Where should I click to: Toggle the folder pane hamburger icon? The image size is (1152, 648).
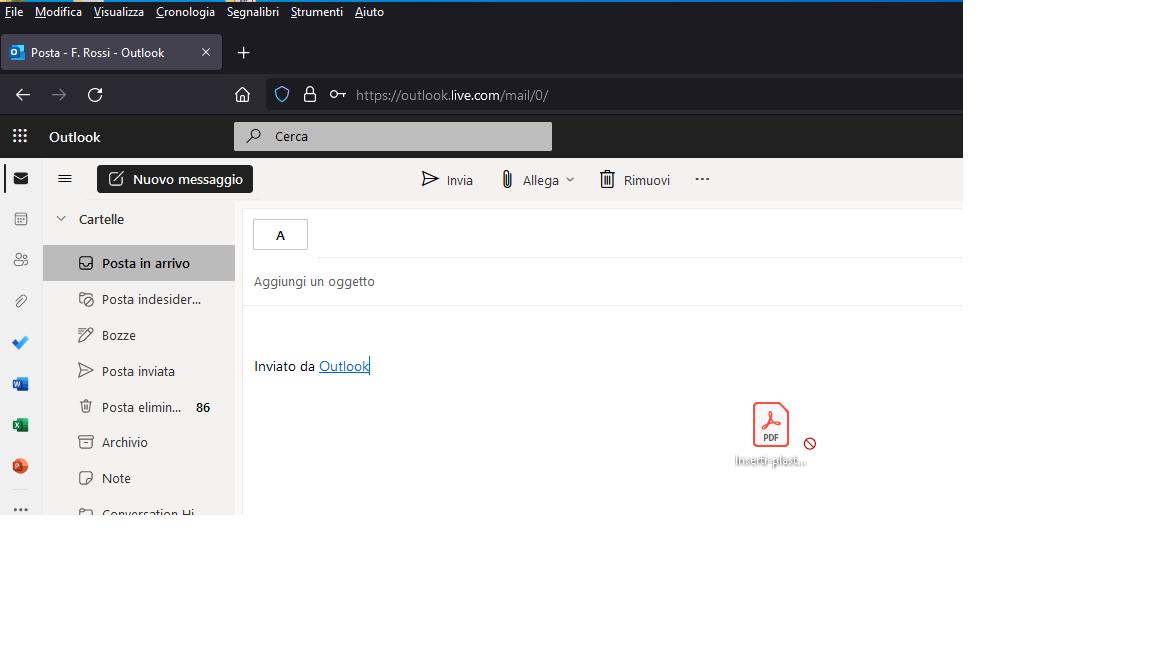click(65, 178)
